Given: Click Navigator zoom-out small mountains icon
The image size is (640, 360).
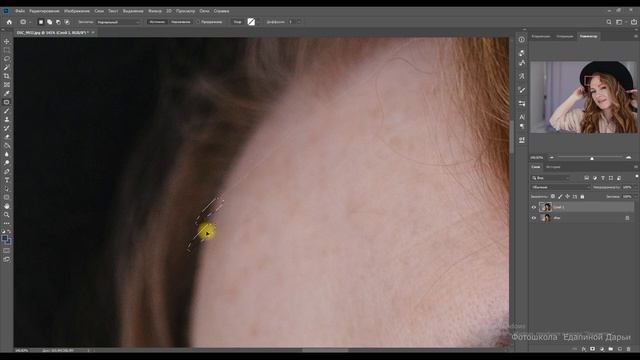Looking at the screenshot, I should click(552, 158).
